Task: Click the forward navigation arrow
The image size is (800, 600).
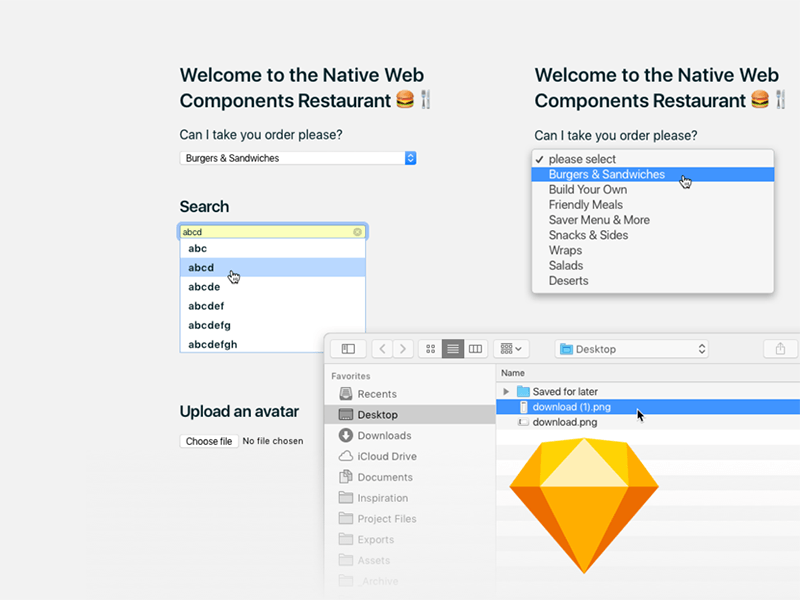Action: 403,348
